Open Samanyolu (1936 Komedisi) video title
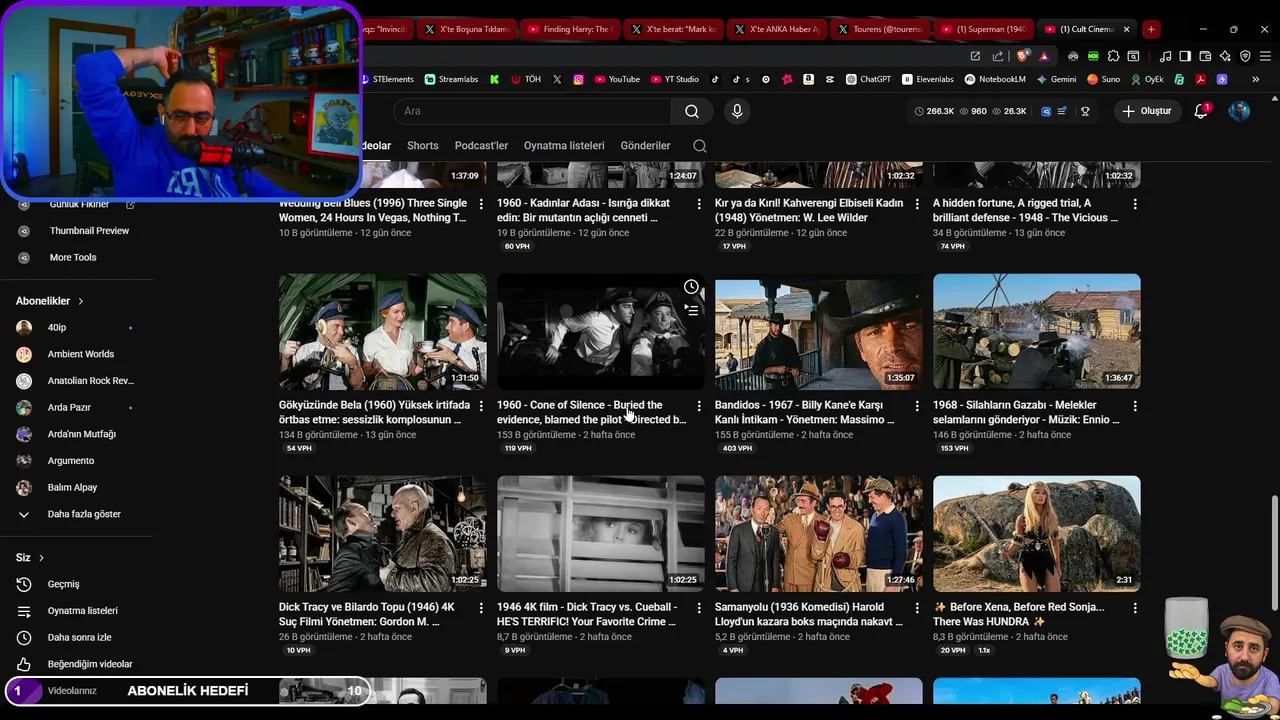Viewport: 1280px width, 720px height. pyautogui.click(x=808, y=614)
